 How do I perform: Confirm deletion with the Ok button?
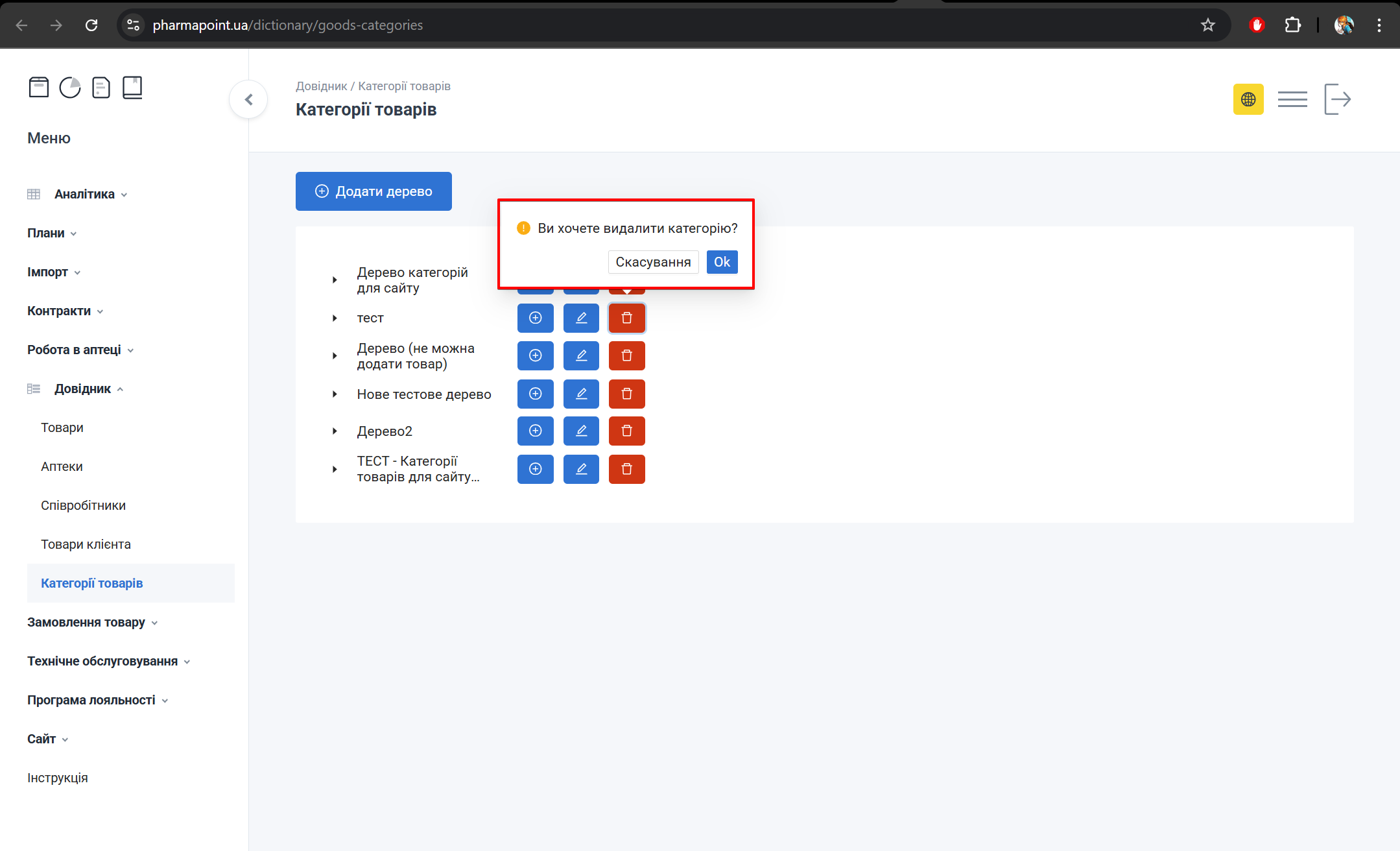(721, 262)
